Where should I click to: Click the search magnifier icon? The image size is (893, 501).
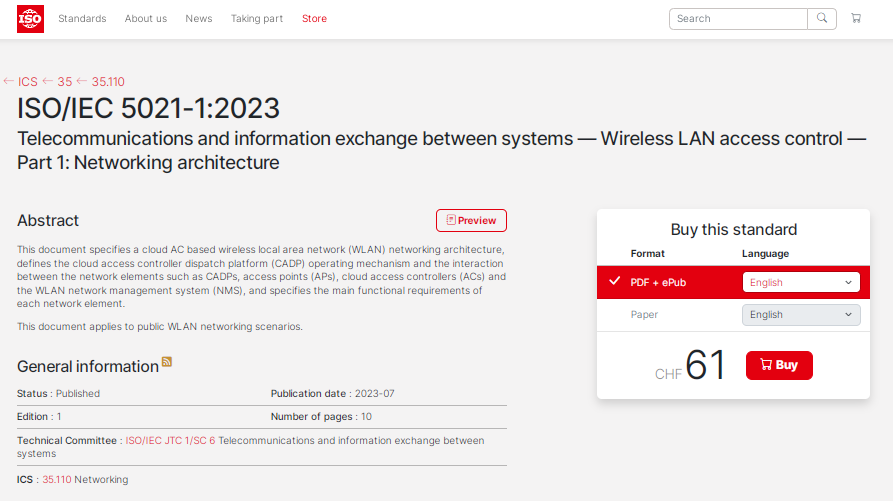coord(822,19)
